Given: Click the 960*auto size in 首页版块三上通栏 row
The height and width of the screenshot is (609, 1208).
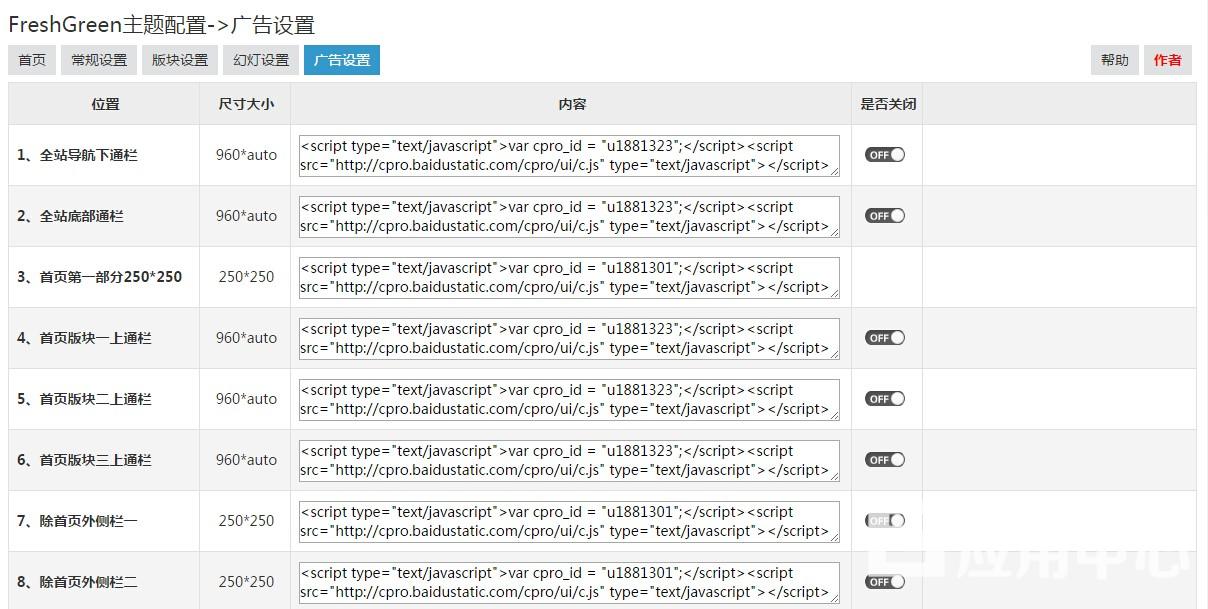Looking at the screenshot, I should tap(246, 460).
